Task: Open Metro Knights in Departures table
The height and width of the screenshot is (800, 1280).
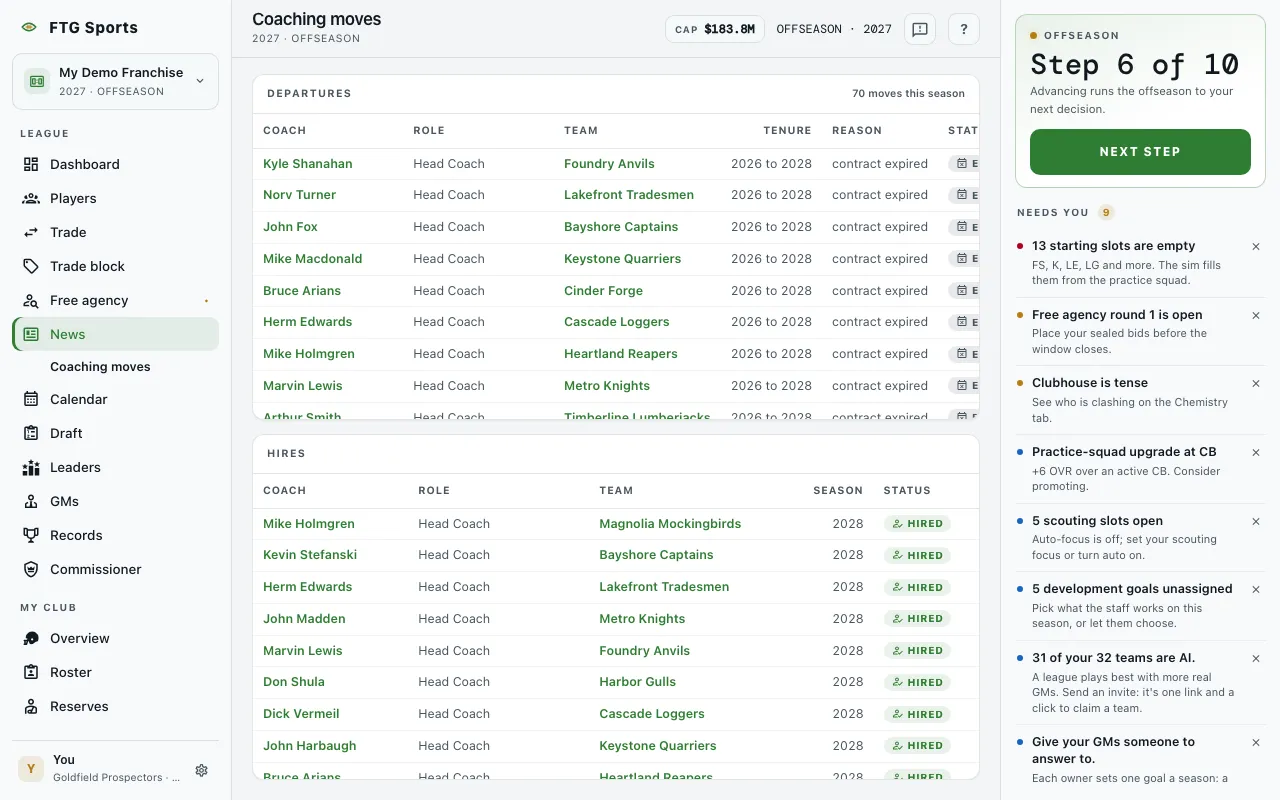Action: coord(607,386)
